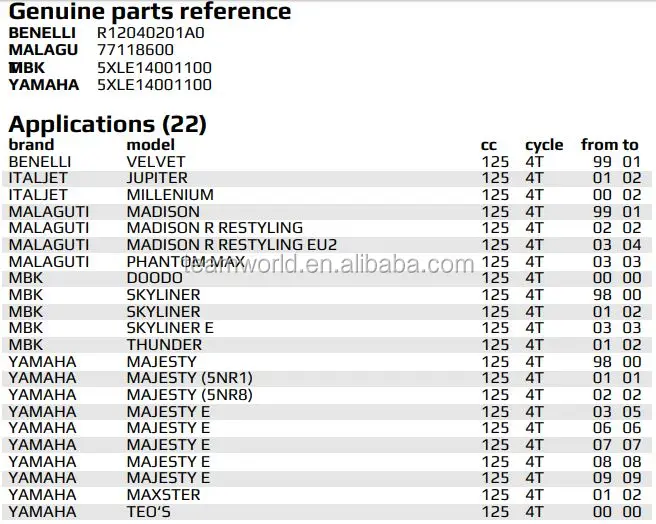656x524 pixels.
Task: Click the SKYLINER E model
Action: (170, 328)
